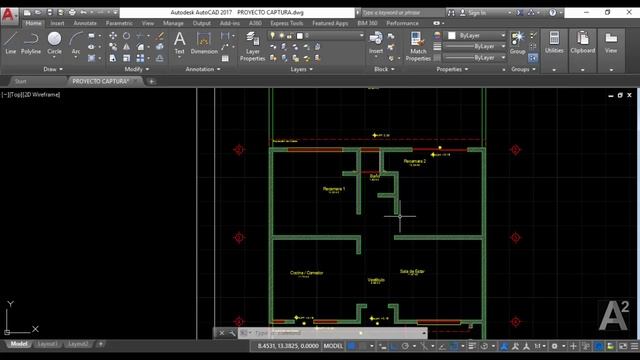Select the Line drawing tool
Image resolution: width=640 pixels, height=360 pixels.
click(x=10, y=43)
